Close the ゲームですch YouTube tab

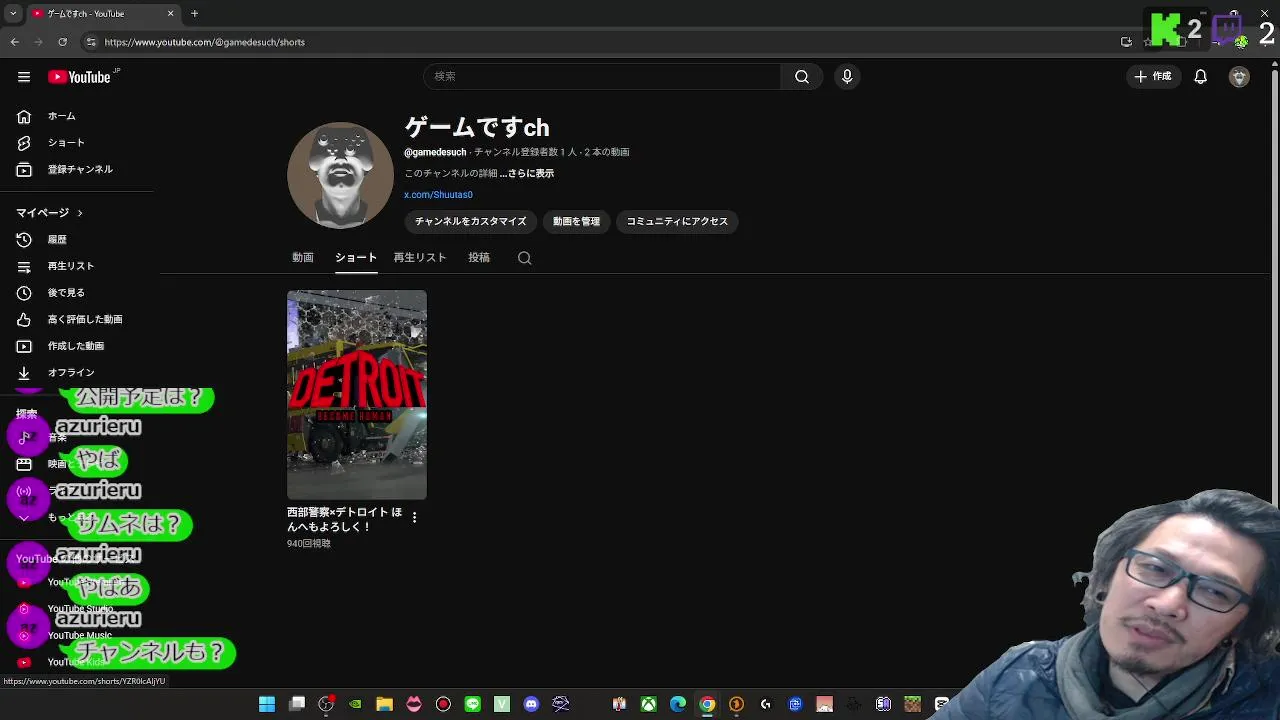pos(170,14)
